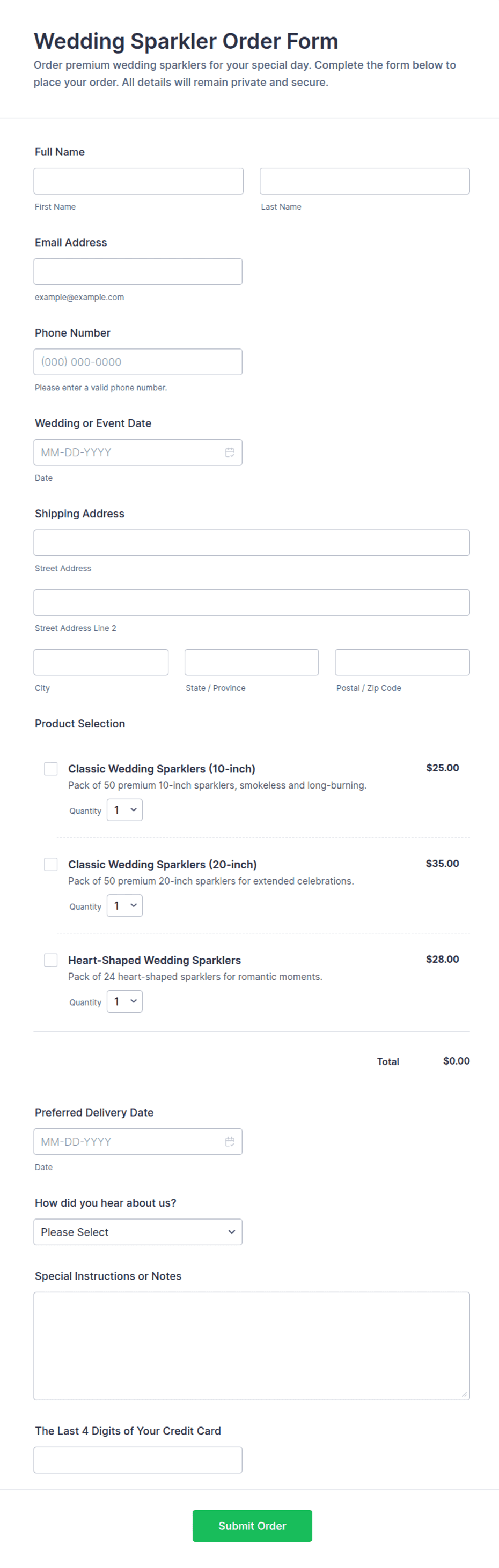Focus the First Name field
The height and width of the screenshot is (1568, 499).
[138, 181]
